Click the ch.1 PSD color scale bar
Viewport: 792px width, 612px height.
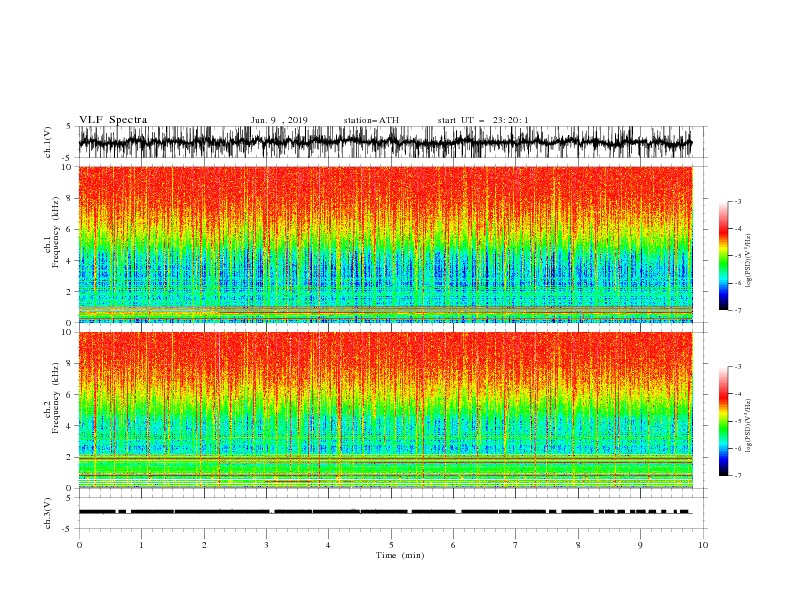point(723,256)
